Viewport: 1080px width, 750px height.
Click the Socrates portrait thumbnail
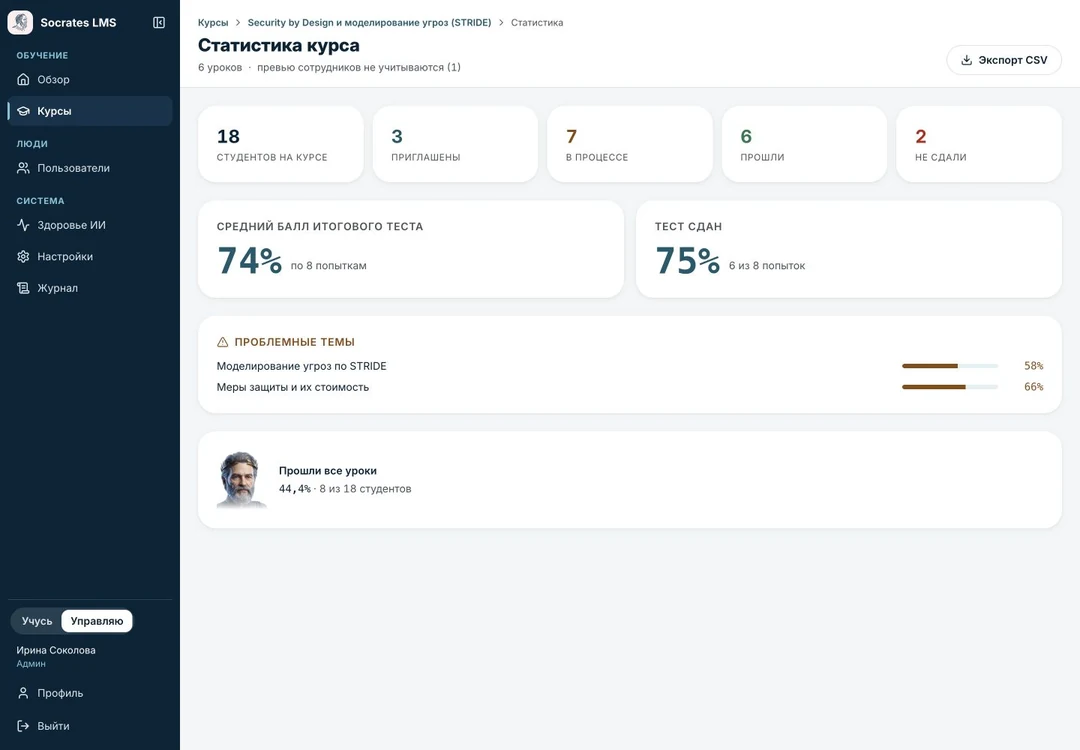click(x=242, y=480)
